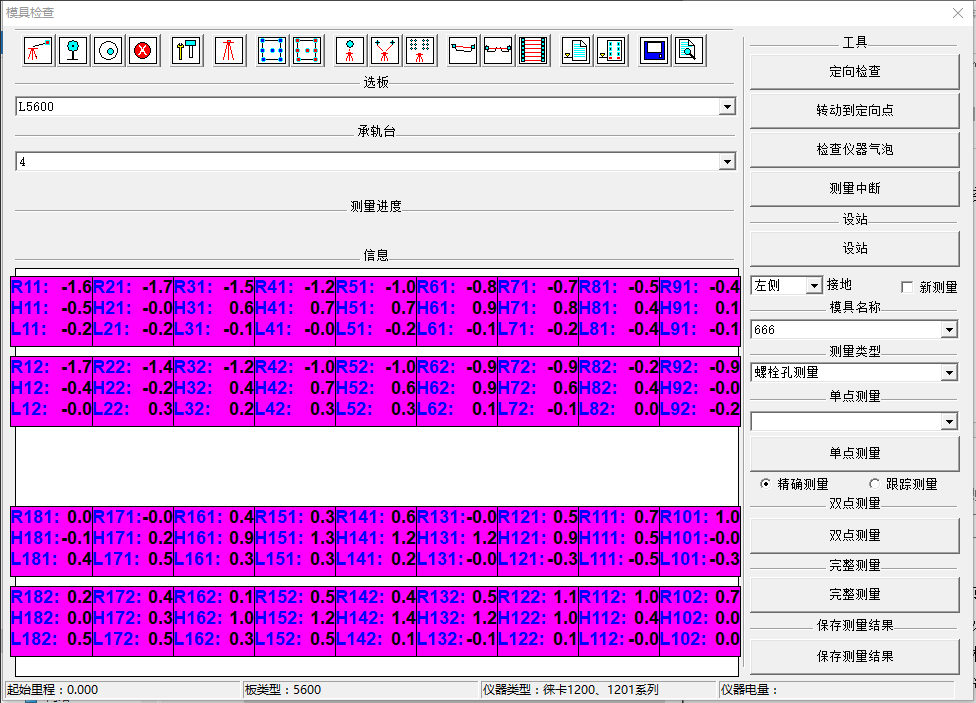This screenshot has width=976, height=703.
Task: Click the red mold profile icon
Action: pyautogui.click(x=497, y=50)
